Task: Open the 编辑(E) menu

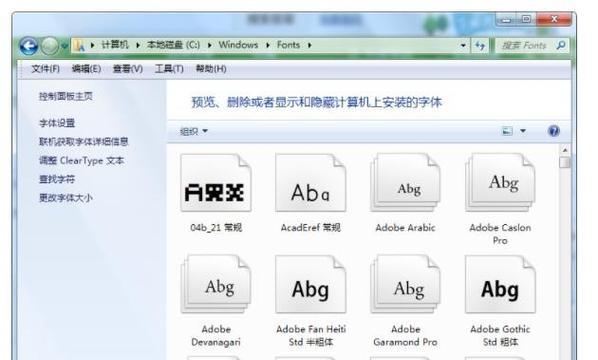Action: (87, 69)
